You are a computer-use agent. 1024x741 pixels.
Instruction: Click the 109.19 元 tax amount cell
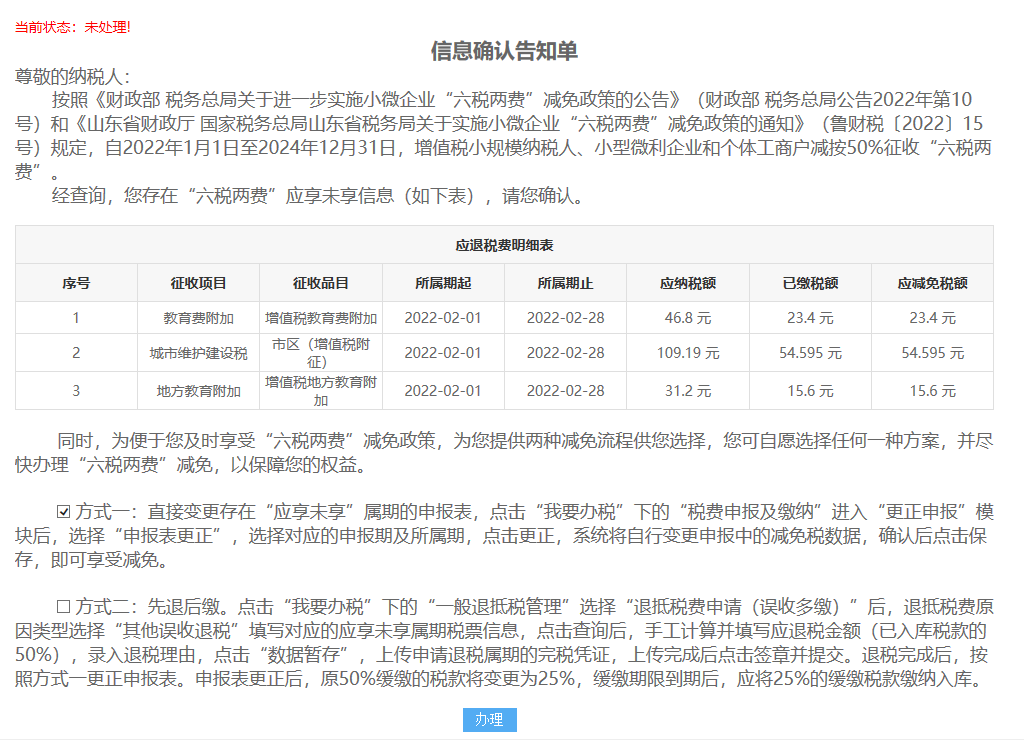point(688,353)
